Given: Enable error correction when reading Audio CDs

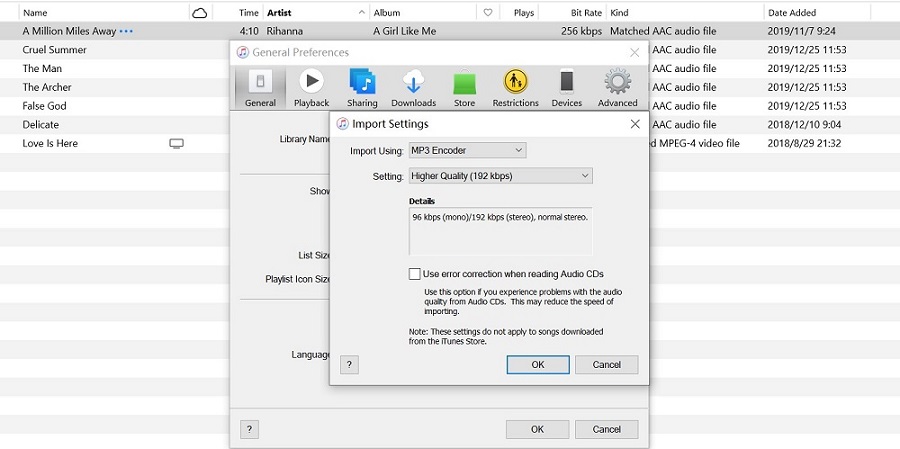Looking at the screenshot, I should [415, 274].
